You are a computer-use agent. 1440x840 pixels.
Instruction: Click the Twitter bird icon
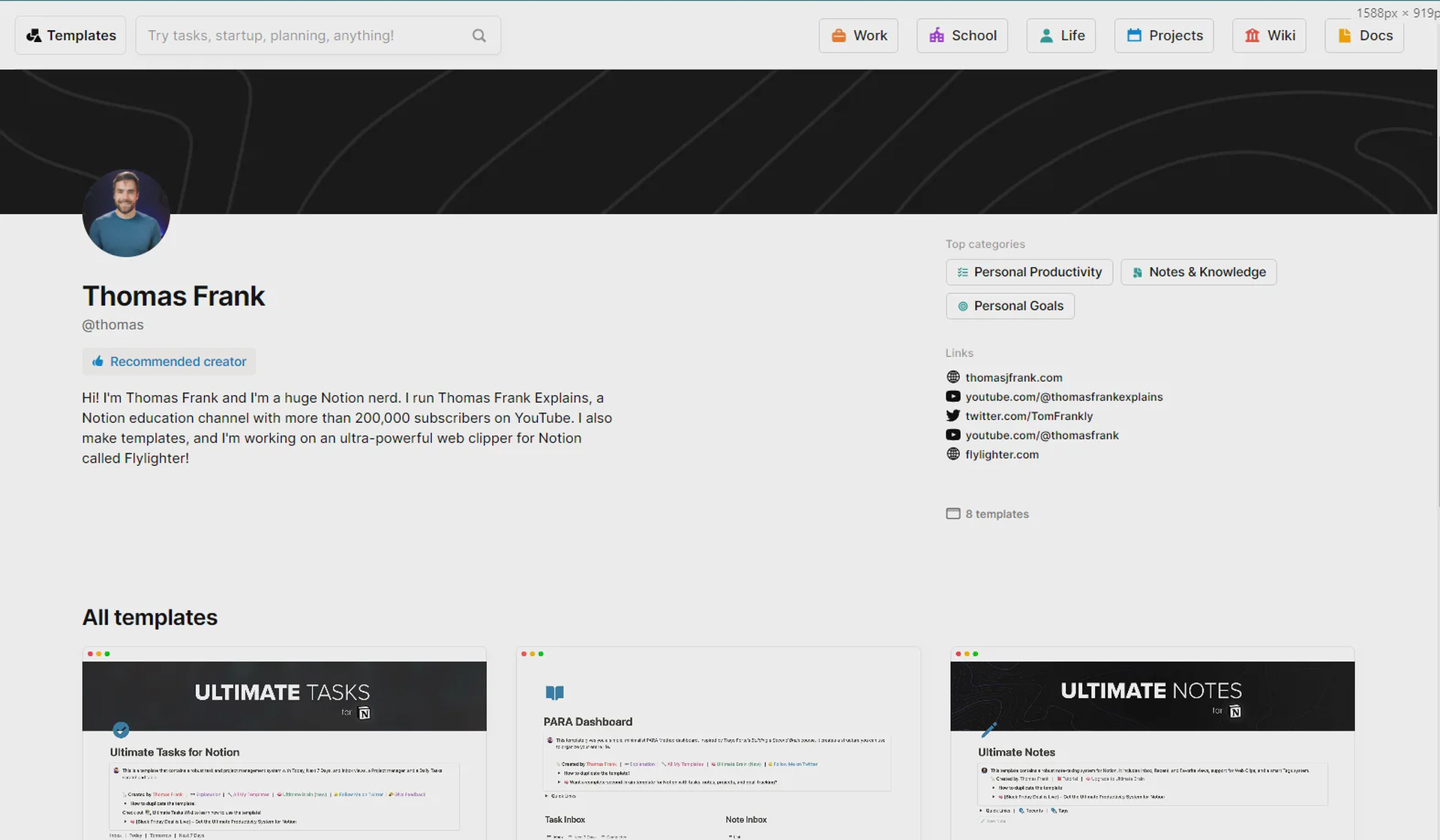(953, 415)
